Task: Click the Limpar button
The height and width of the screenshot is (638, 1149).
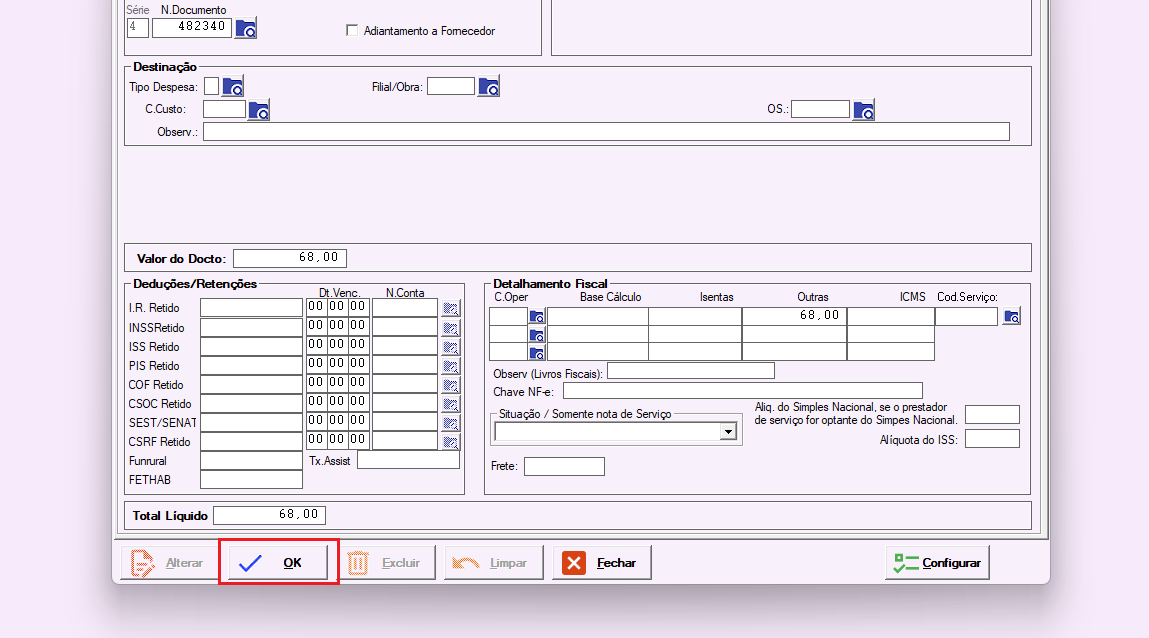Action: (494, 563)
